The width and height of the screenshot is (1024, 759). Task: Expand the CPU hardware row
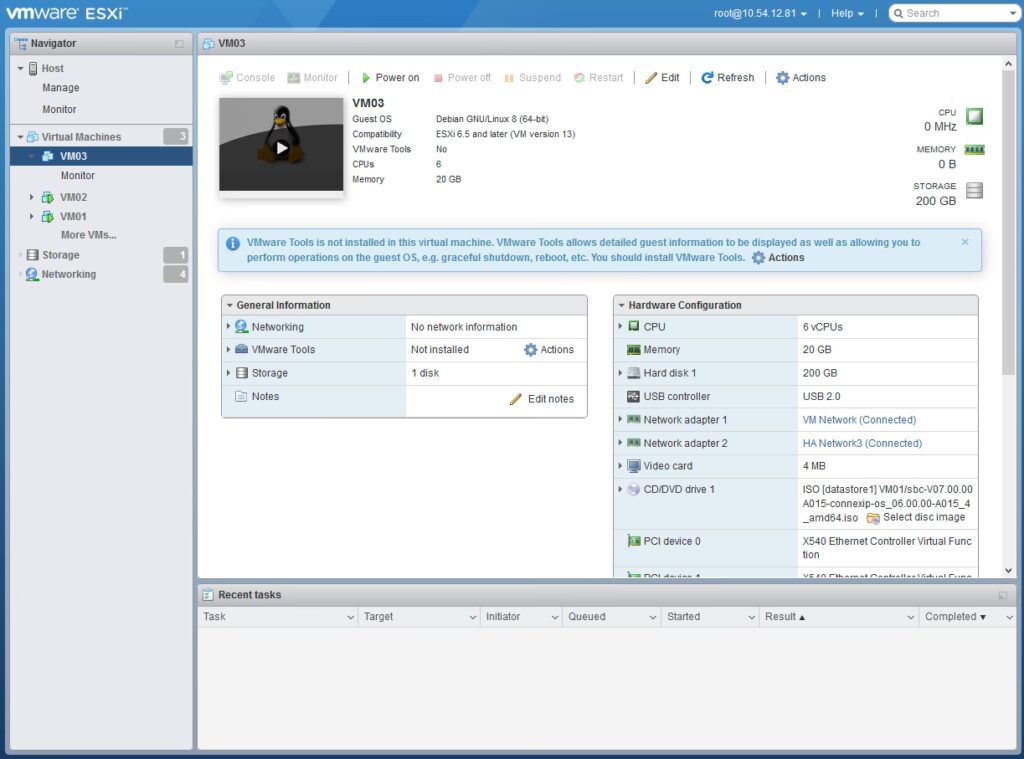[621, 327]
